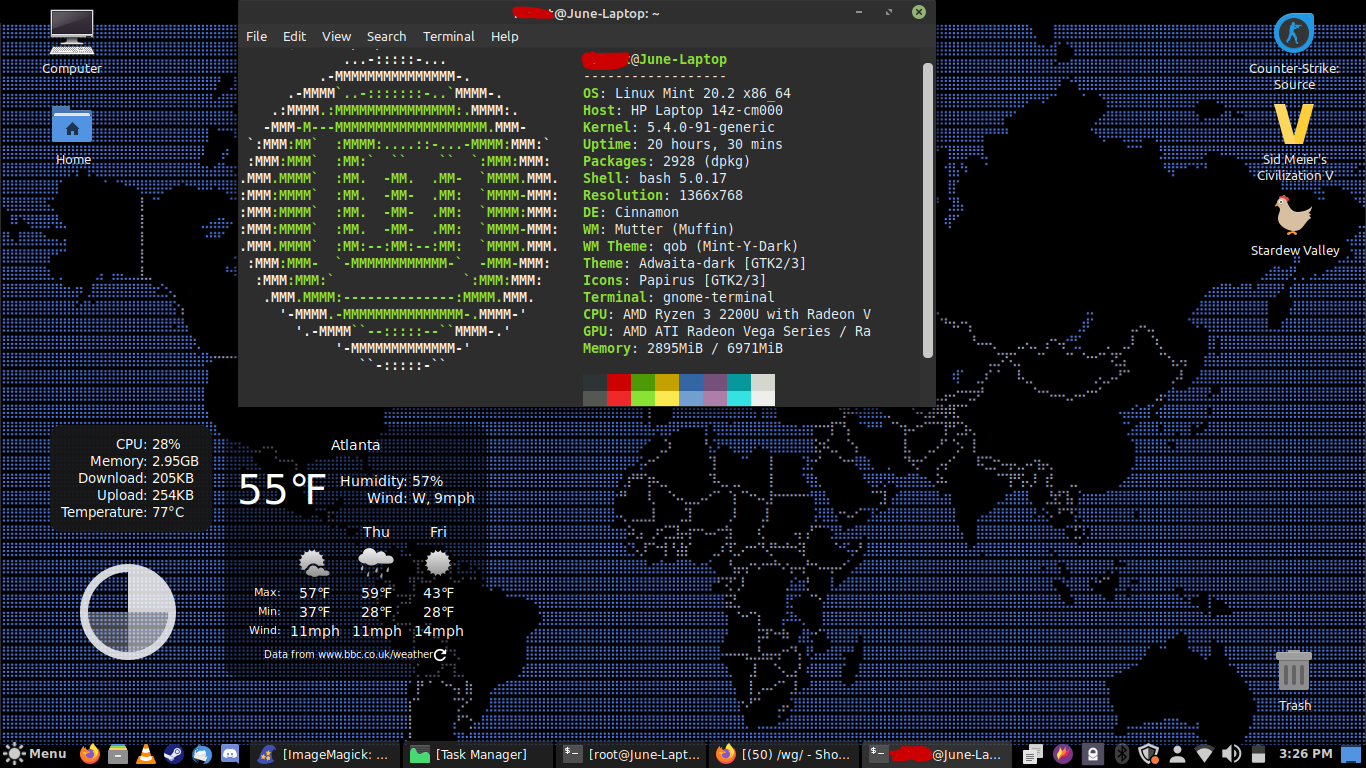Click the Bluetooth tray icon

[1122, 754]
